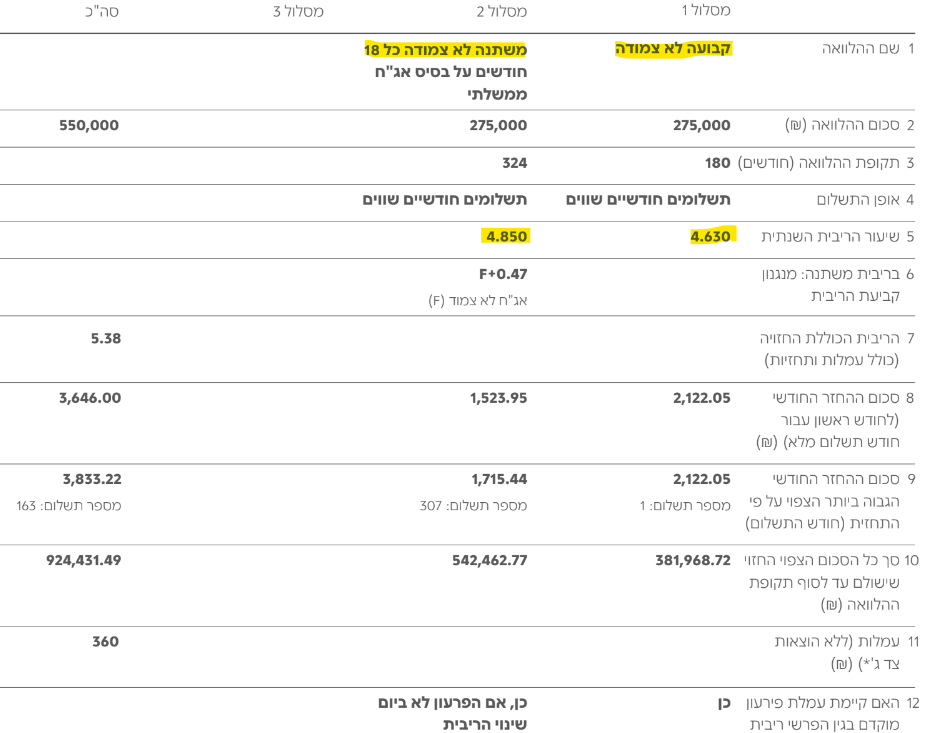
Task: Click the מסלול 3 column header
Action: [298, 11]
